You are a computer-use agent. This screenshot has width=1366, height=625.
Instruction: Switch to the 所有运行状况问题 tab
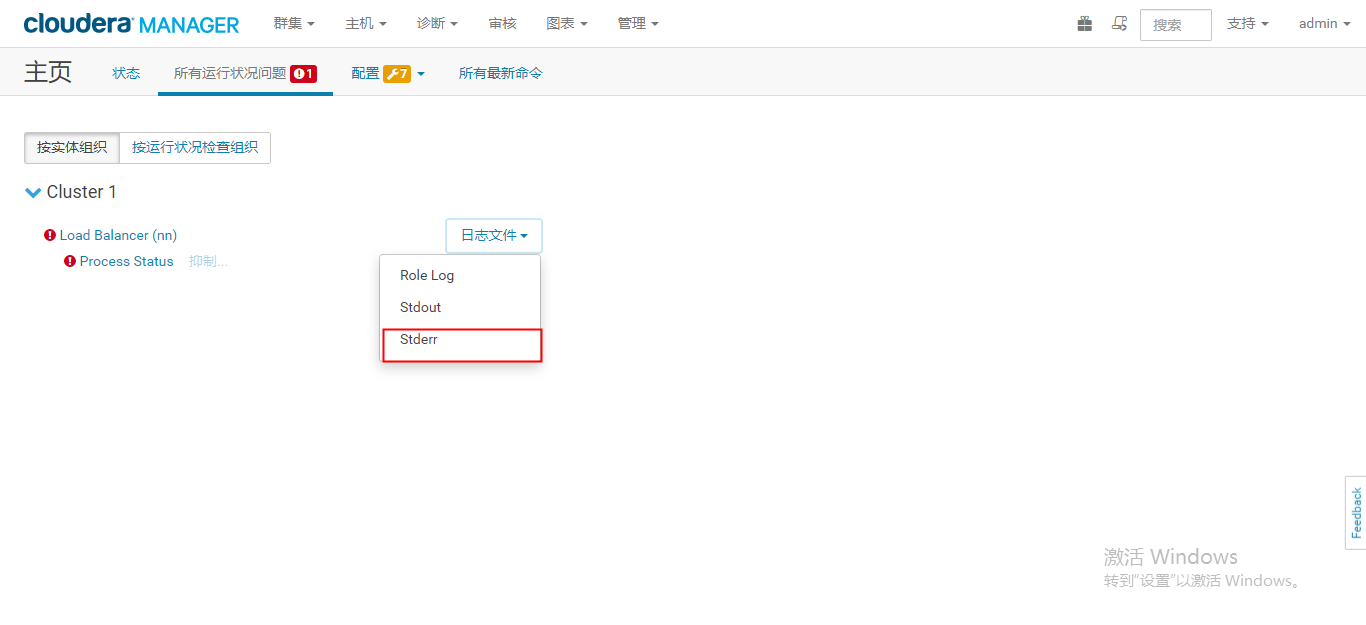click(245, 73)
